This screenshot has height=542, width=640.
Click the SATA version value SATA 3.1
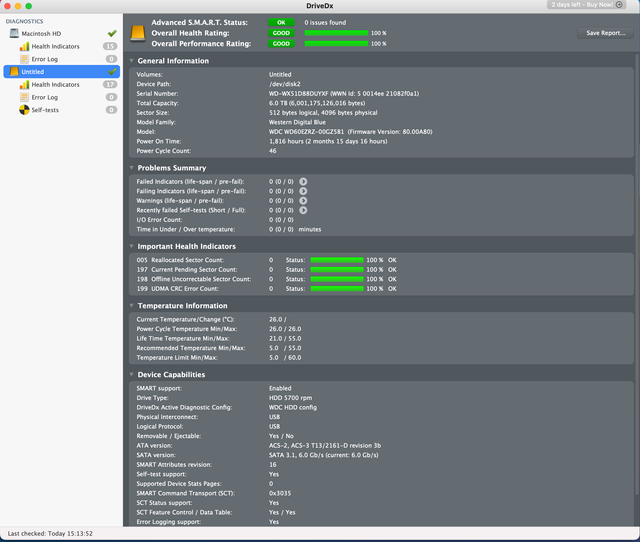pyautogui.click(x=323, y=455)
